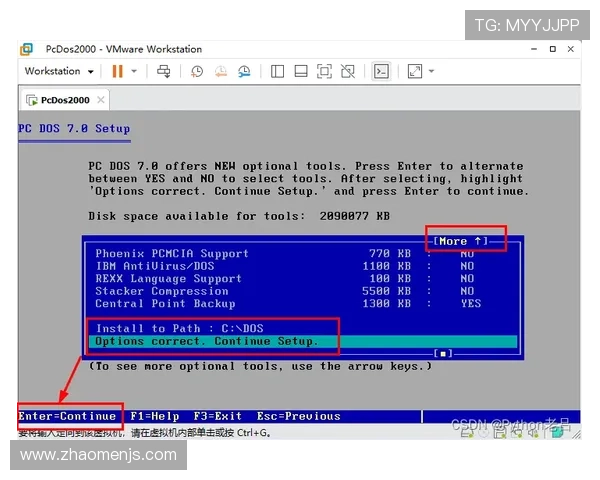Click the orange Pause VM button
Viewport: 600px width, 480px height.
[x=117, y=71]
